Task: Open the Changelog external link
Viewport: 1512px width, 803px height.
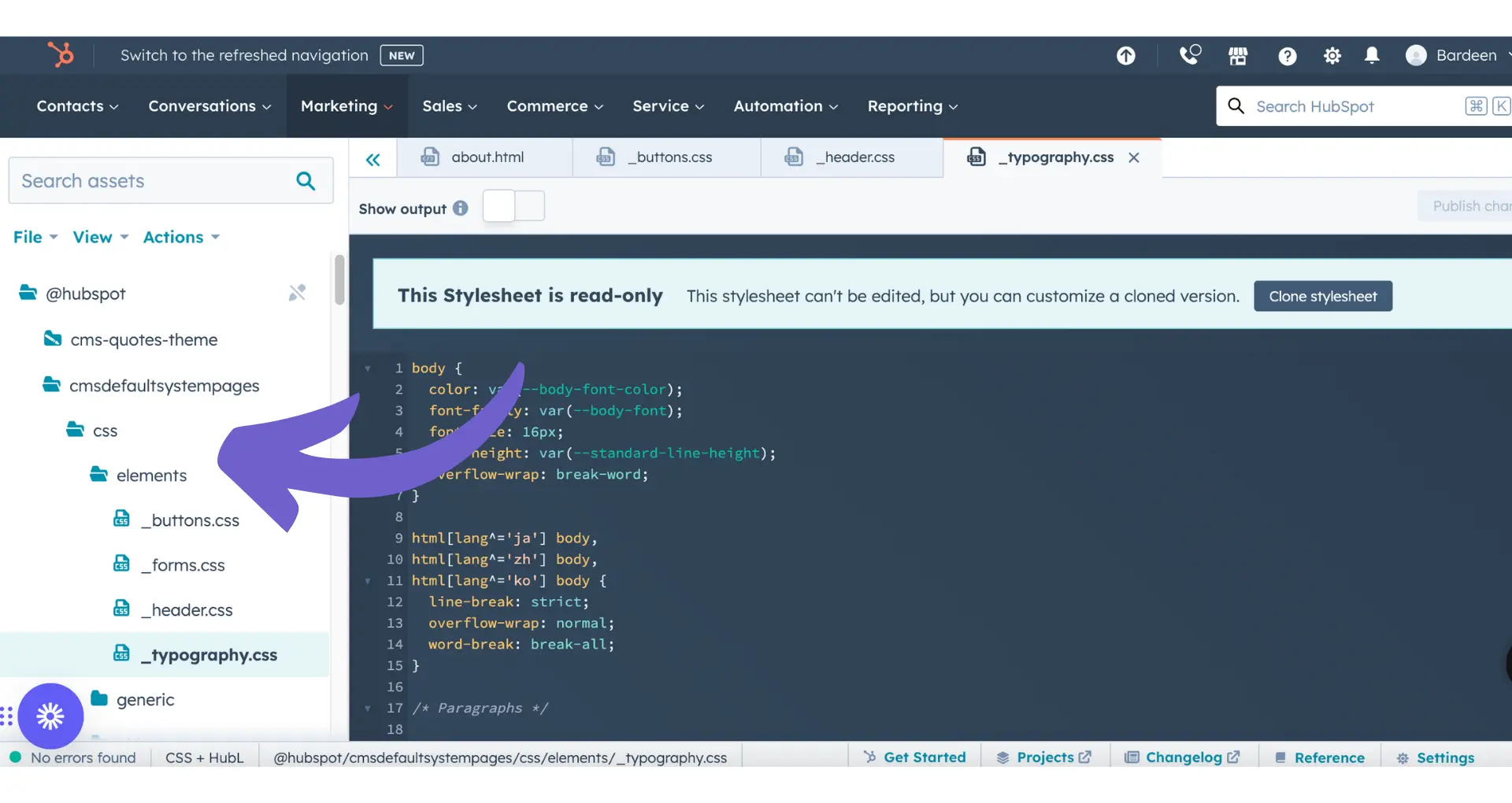Action: (1183, 757)
